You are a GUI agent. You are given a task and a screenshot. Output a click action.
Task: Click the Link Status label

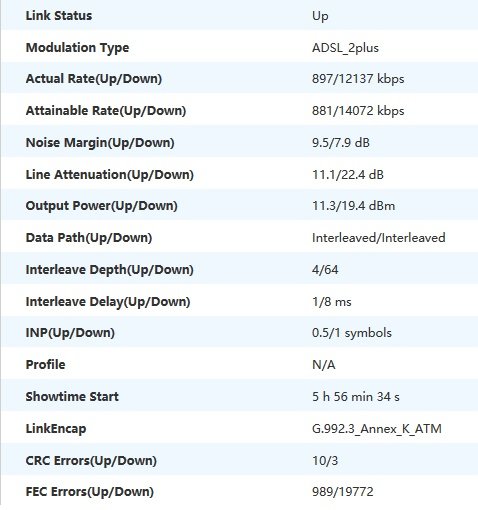[59, 16]
